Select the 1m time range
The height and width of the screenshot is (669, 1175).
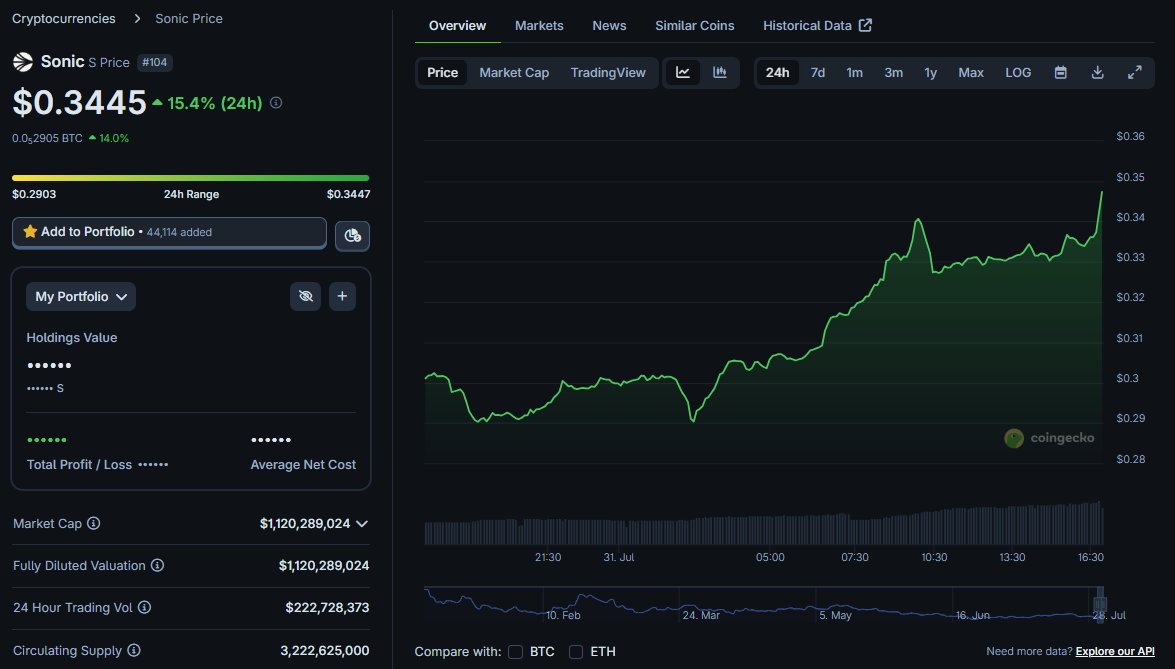pos(854,73)
